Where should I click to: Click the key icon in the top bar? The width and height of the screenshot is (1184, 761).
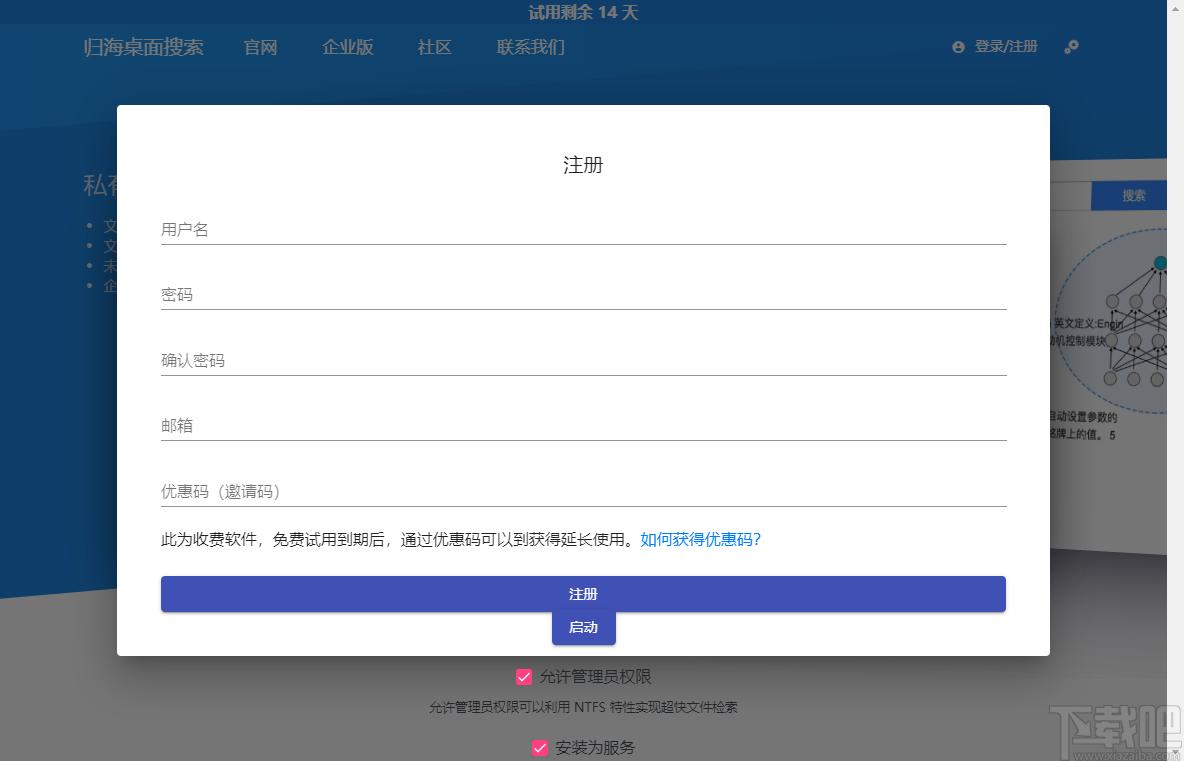click(1071, 47)
